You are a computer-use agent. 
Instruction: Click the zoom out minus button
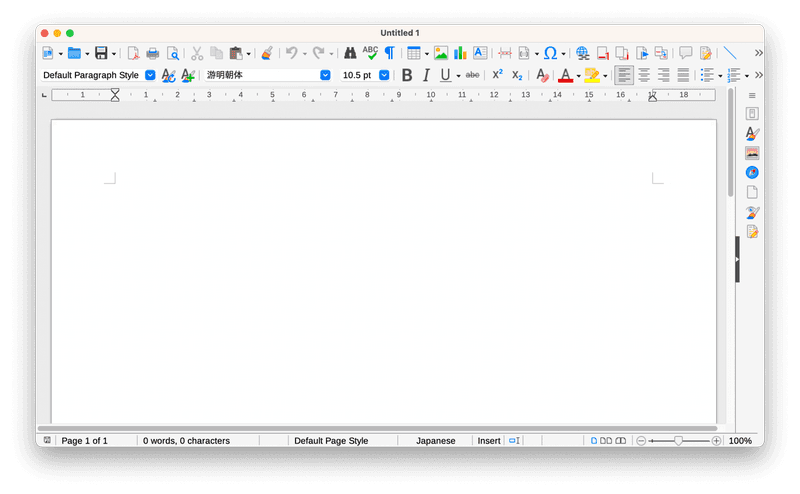tap(641, 440)
